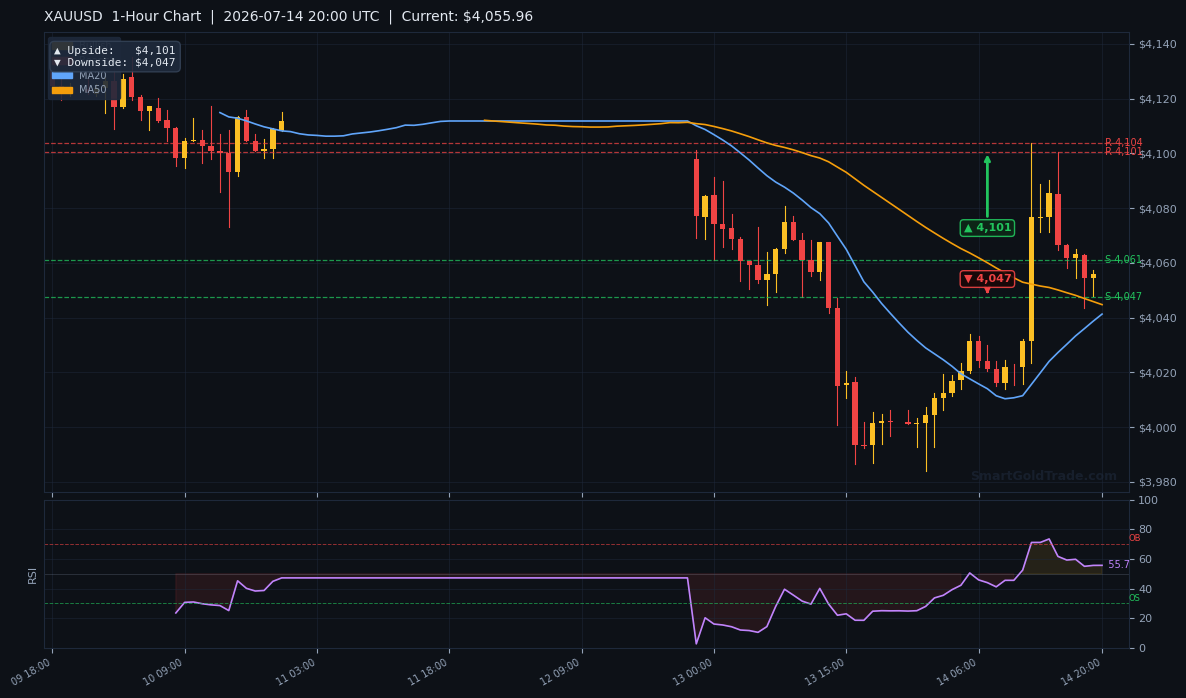1186x698 pixels.
Task: Click the 12 09:00 time axis label
Action: 560,672
